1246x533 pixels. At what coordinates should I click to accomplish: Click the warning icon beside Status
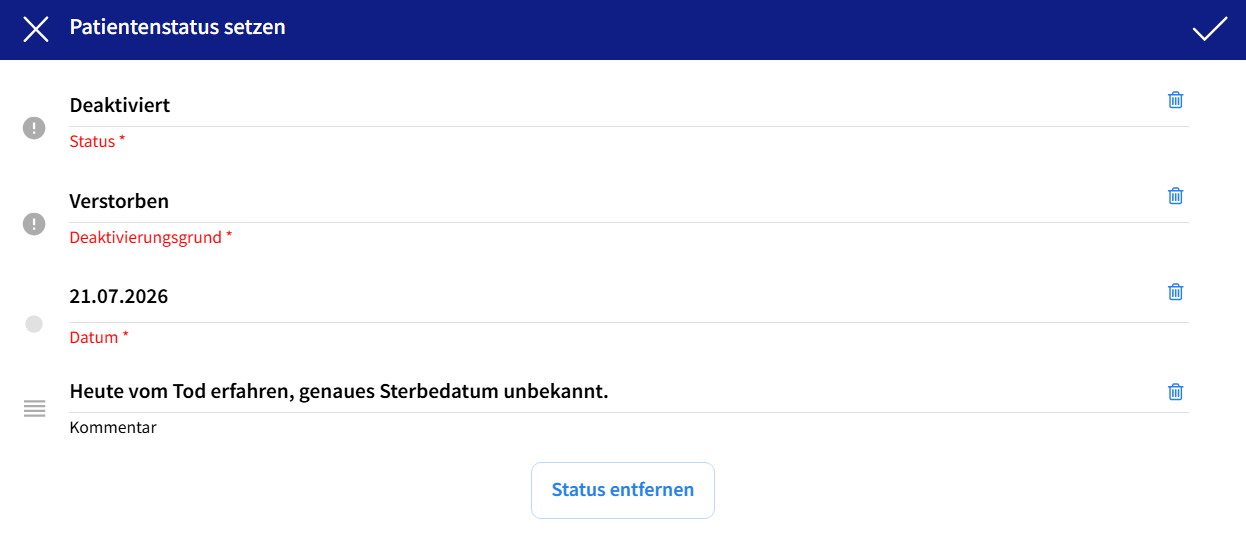point(34,128)
